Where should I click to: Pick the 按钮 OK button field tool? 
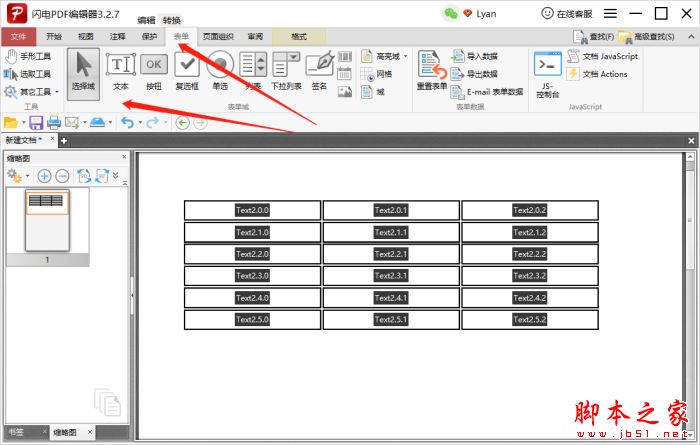tap(154, 71)
